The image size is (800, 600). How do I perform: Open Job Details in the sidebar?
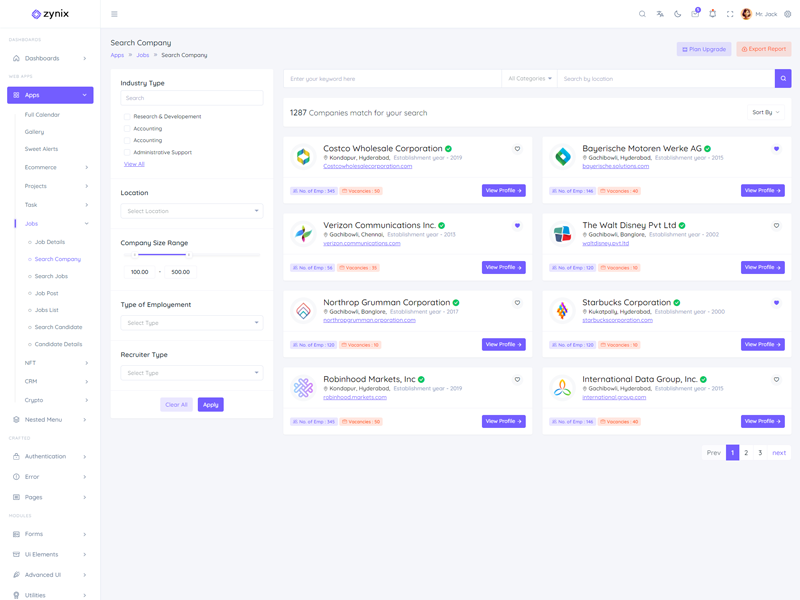point(49,242)
